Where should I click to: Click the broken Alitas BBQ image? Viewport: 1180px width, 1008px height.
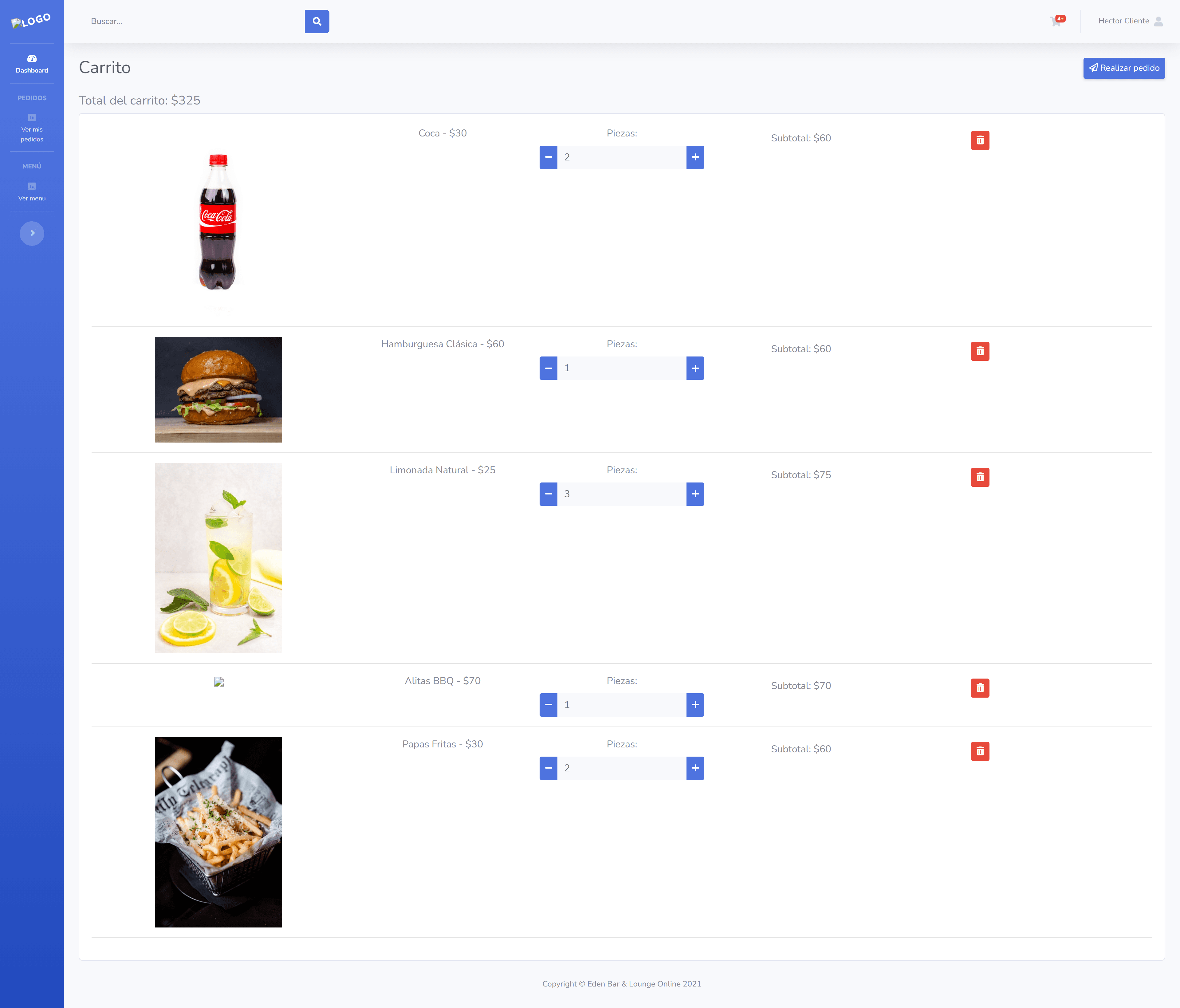pyautogui.click(x=219, y=682)
